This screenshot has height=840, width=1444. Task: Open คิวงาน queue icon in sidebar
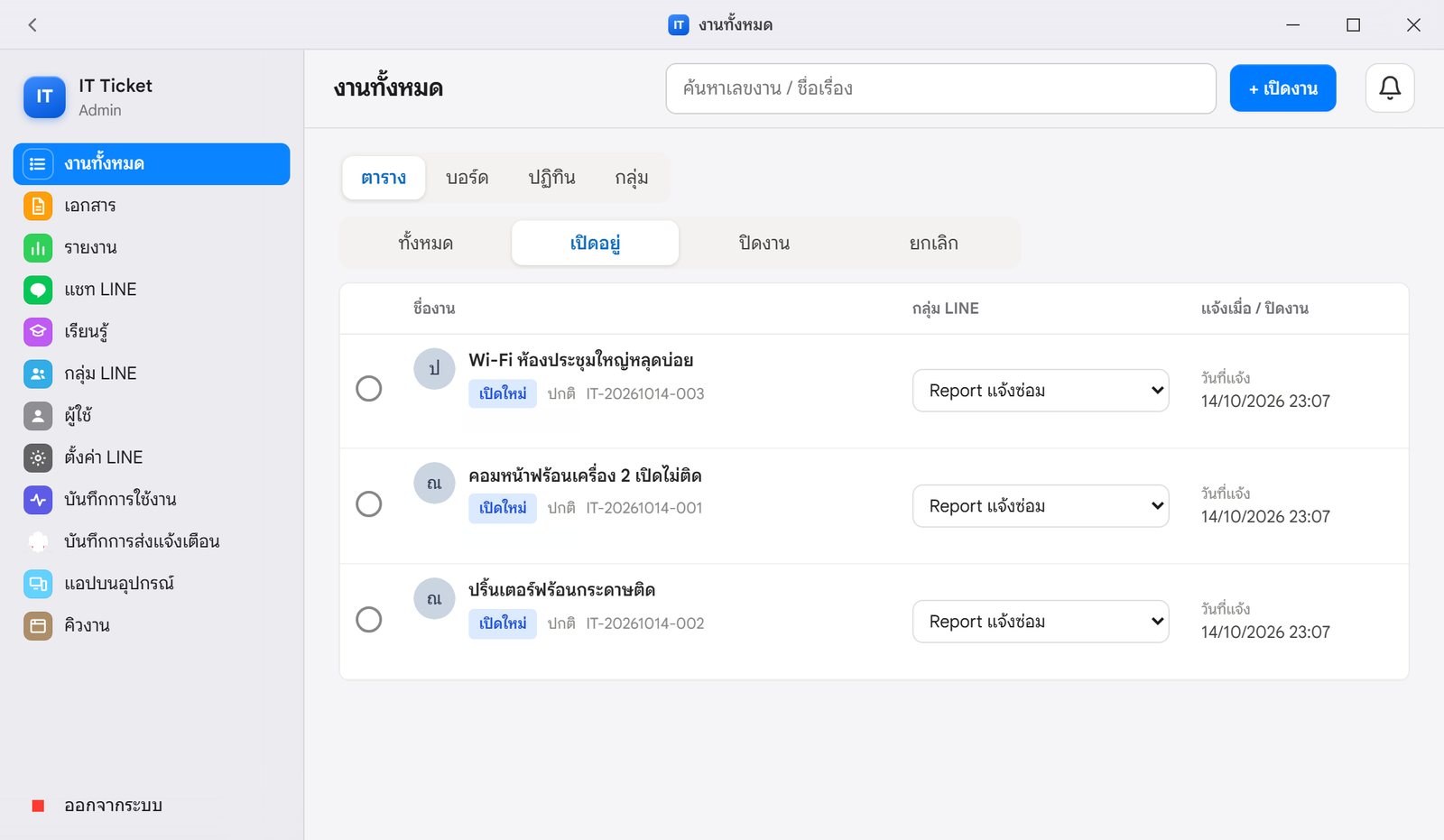click(x=38, y=625)
